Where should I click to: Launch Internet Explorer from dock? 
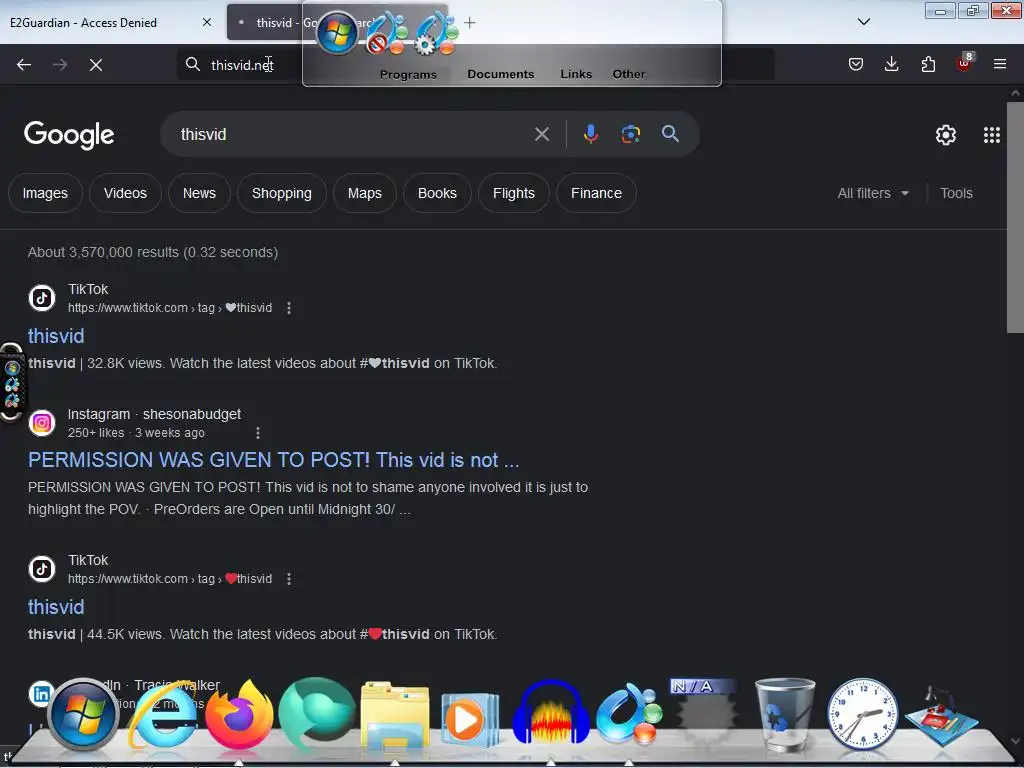[162, 717]
